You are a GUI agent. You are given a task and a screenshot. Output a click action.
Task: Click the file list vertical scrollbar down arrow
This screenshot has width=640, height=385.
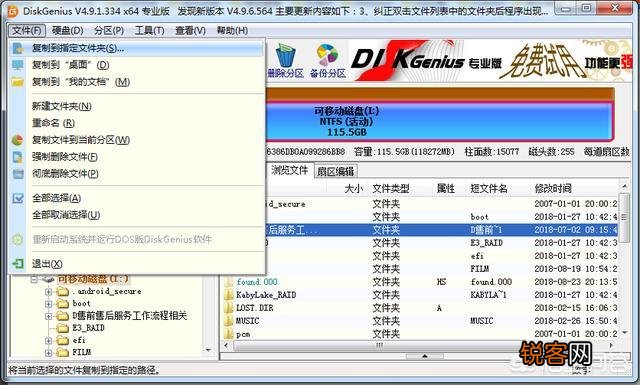tap(624, 334)
